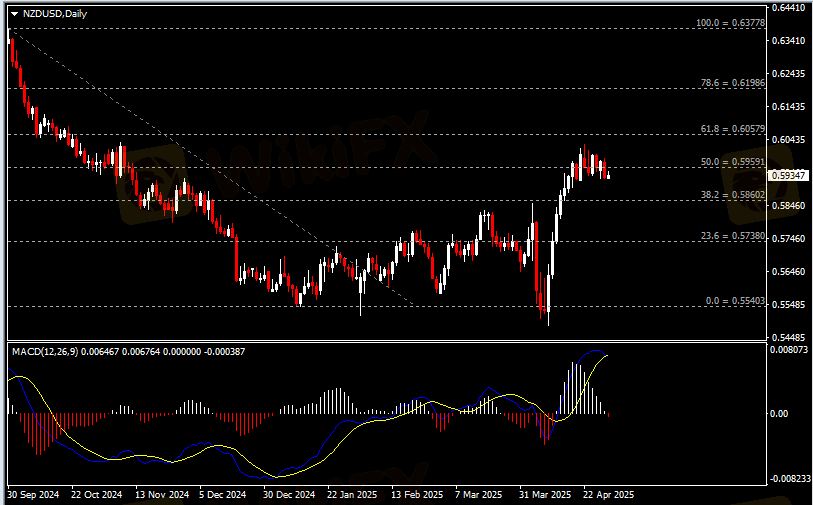This screenshot has height=505, width=813.
Task: Click the 30 Sep 2024 date marker
Action: coord(35,494)
